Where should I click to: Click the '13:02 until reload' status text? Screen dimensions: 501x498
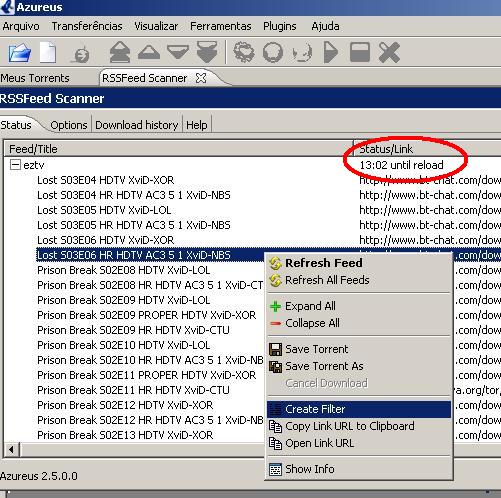[x=401, y=165]
